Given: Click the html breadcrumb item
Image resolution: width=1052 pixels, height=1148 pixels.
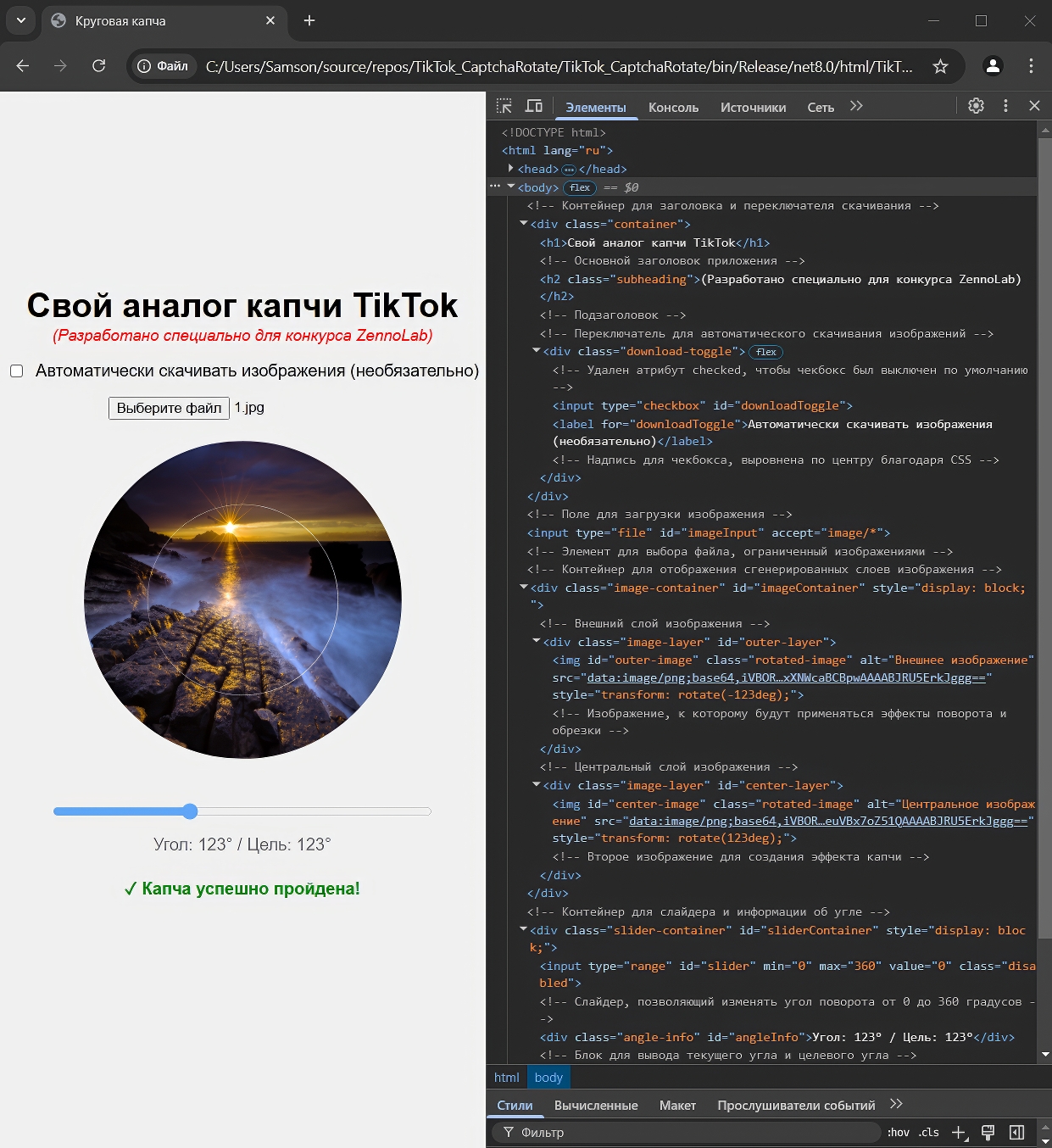Looking at the screenshot, I should pos(506,1078).
